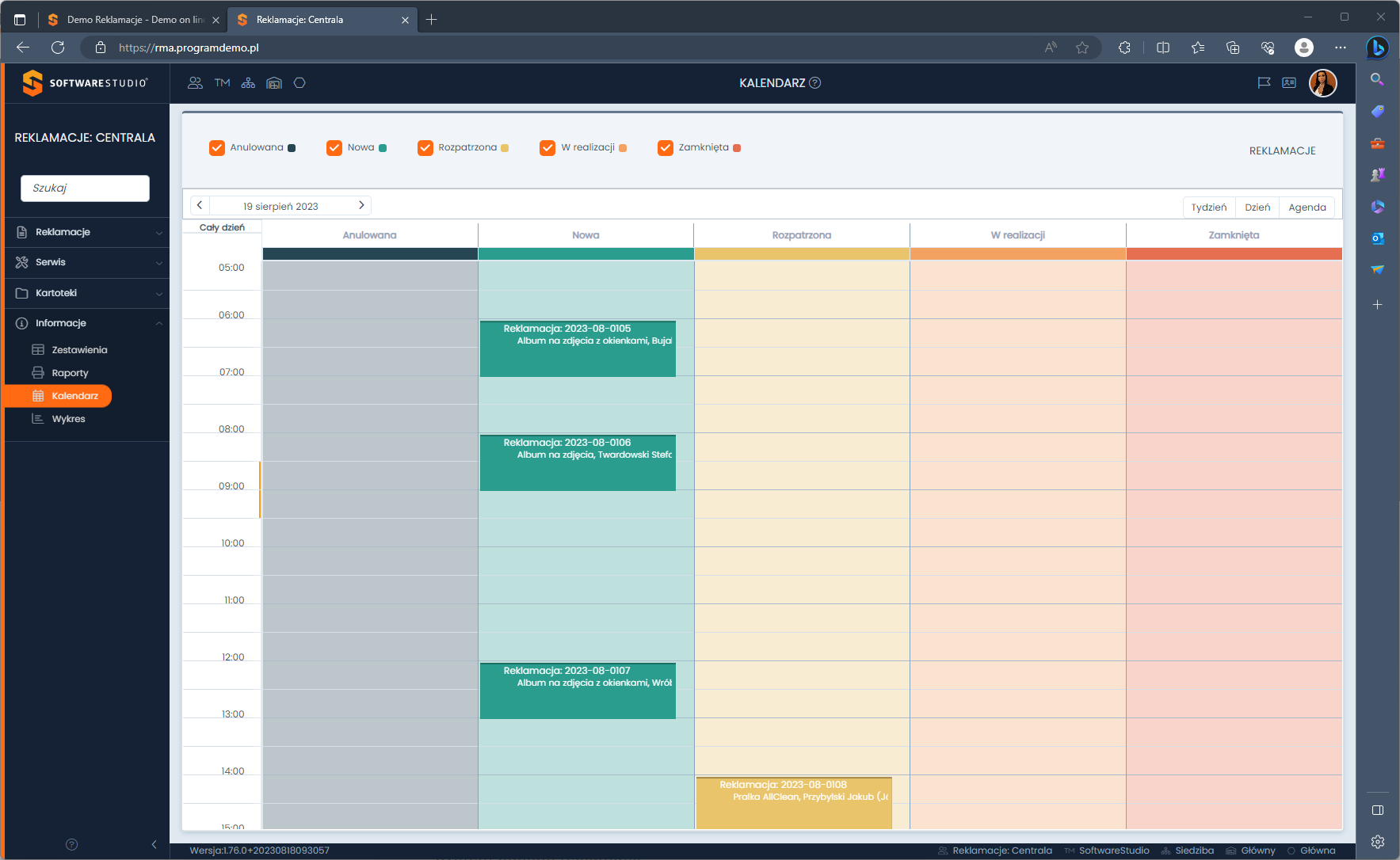Open the contact card icon
The width and height of the screenshot is (1400, 860).
coord(1289,83)
